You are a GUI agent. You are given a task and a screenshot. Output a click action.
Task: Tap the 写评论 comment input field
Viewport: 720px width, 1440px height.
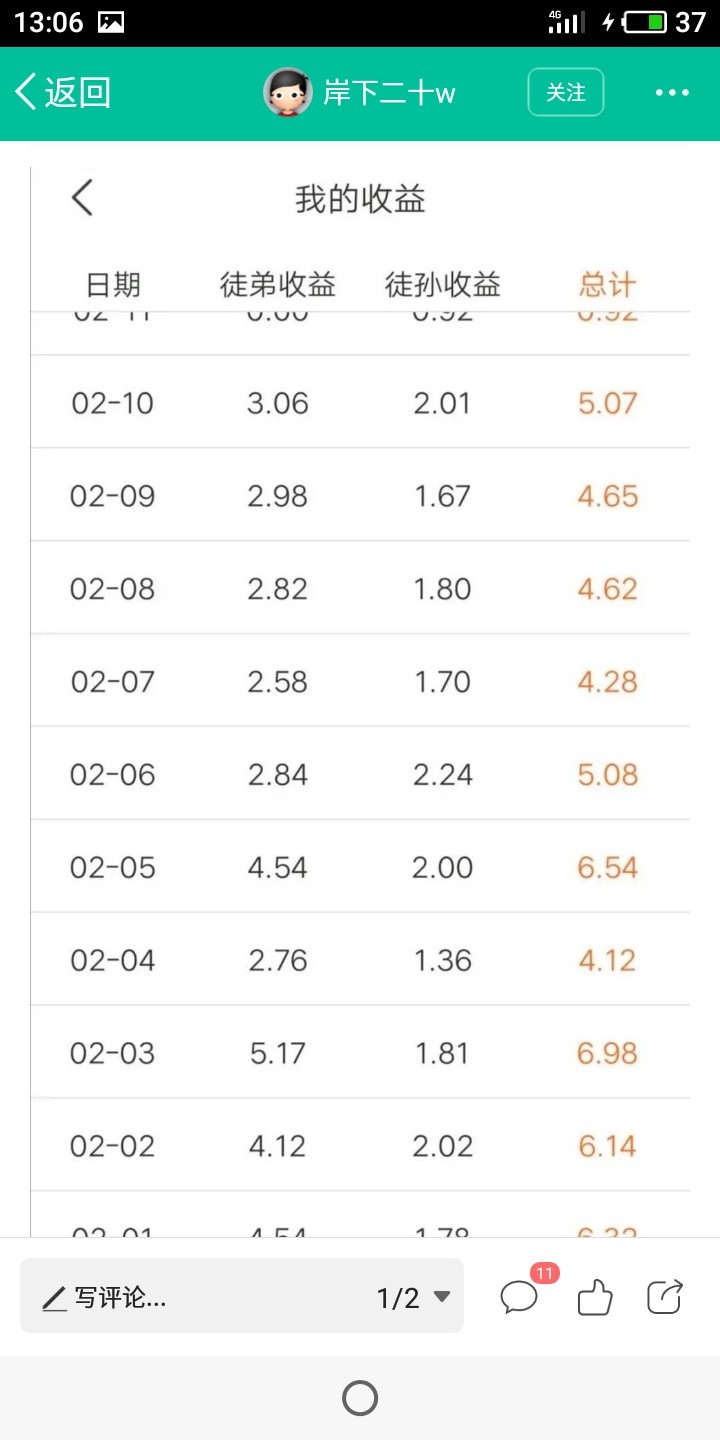(x=242, y=1296)
